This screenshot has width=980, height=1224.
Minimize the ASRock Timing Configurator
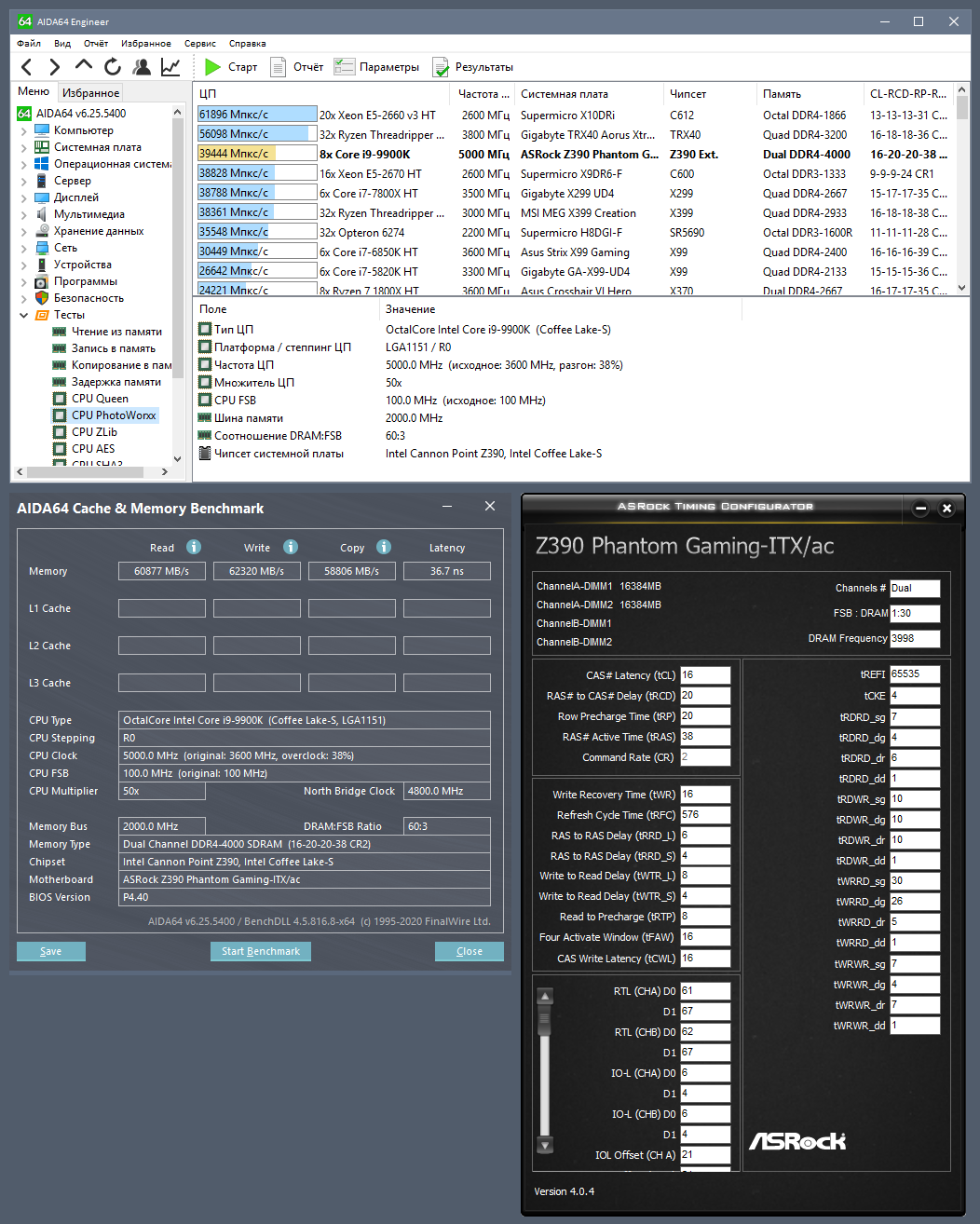[x=920, y=509]
